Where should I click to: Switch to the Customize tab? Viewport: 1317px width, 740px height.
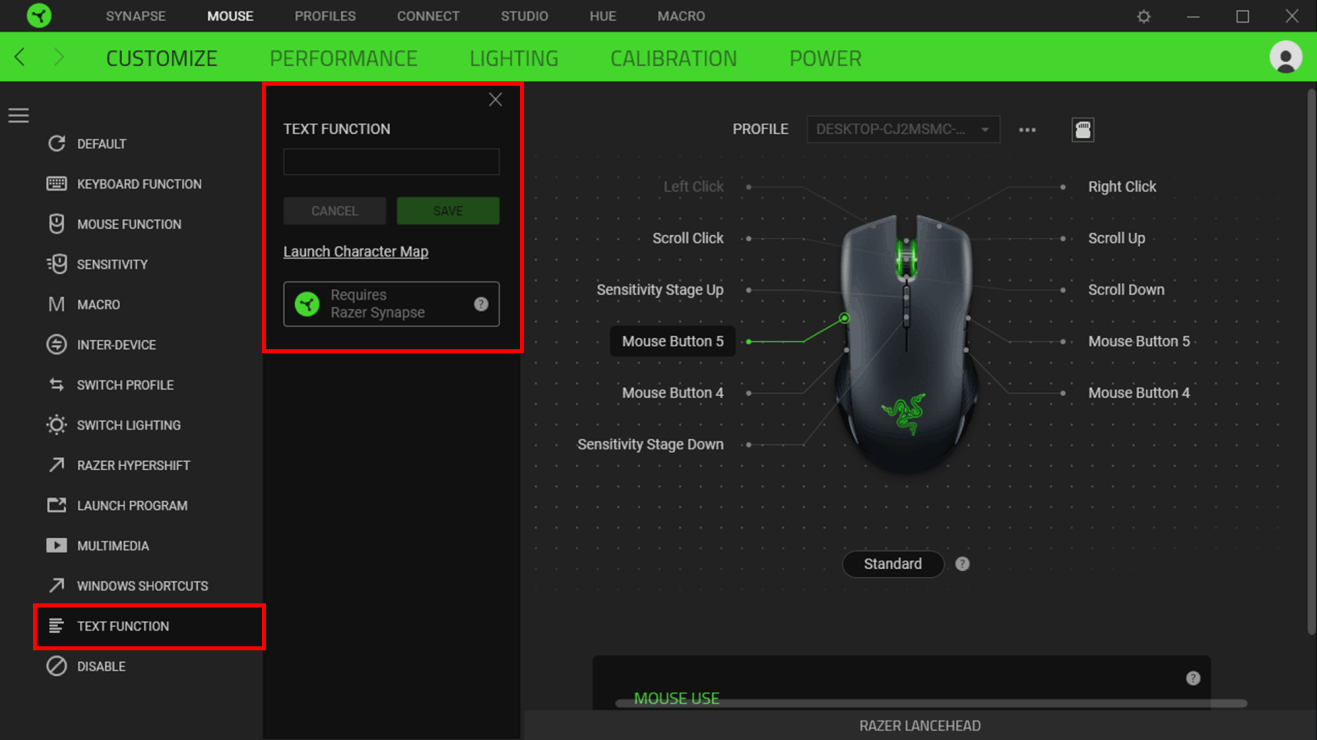162,58
